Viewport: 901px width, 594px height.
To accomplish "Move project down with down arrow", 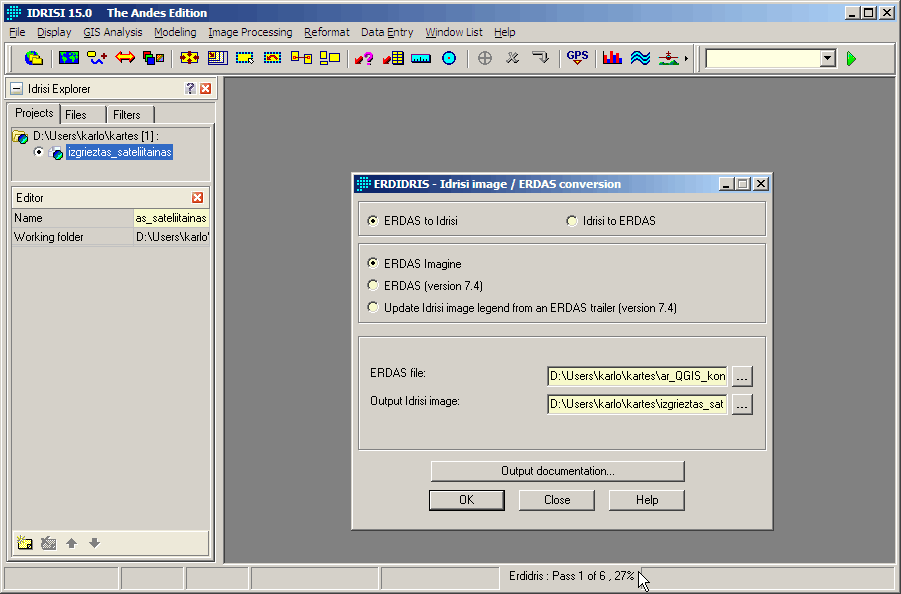I will coord(95,543).
